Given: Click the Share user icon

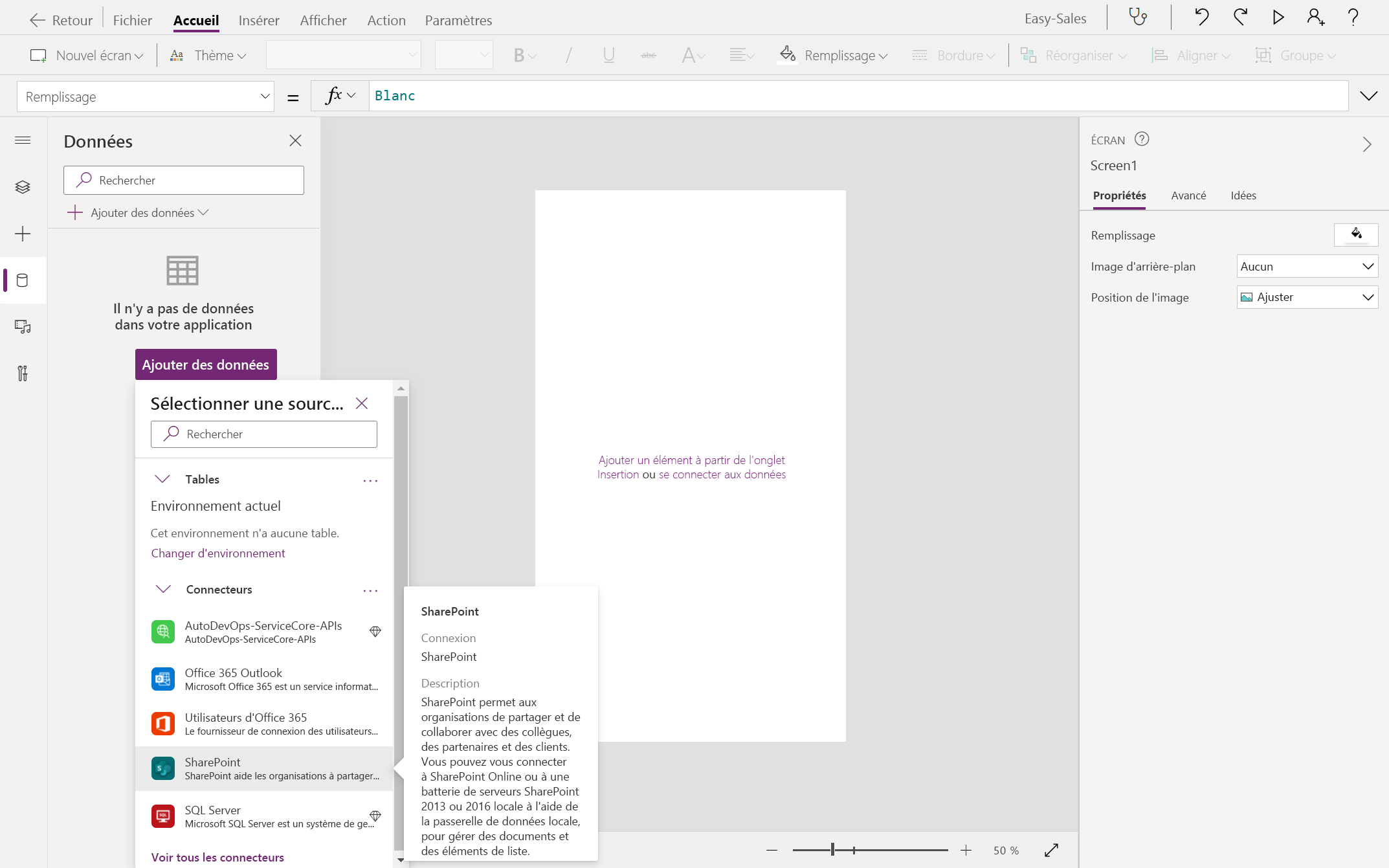Looking at the screenshot, I should coord(1315,17).
